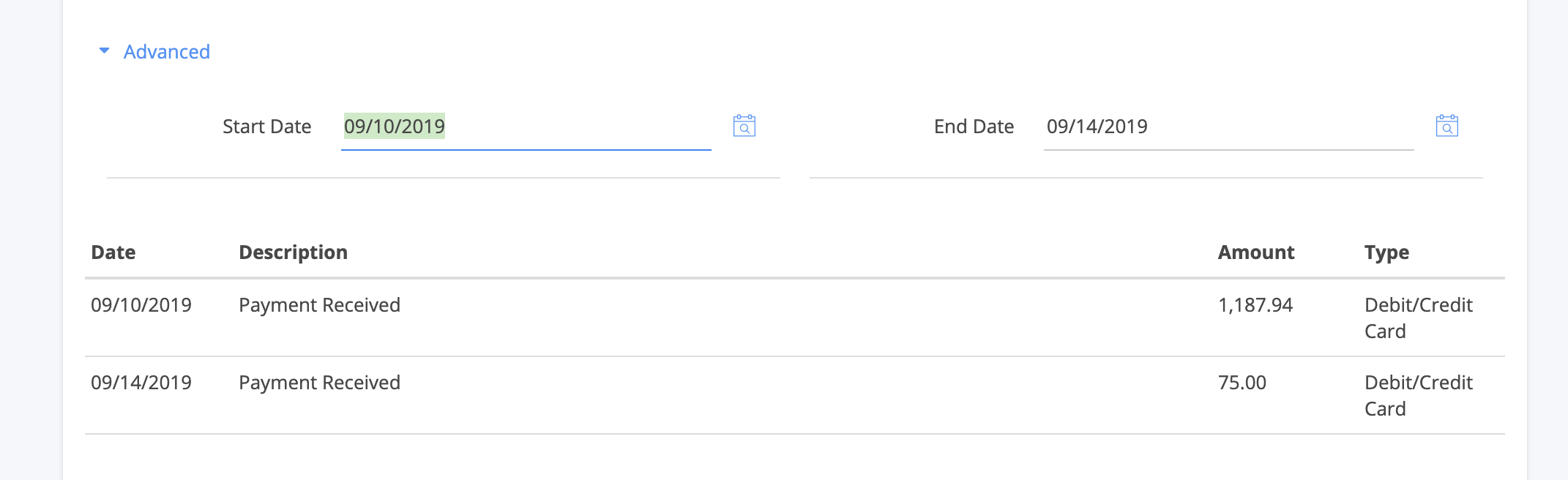The height and width of the screenshot is (480, 1568).
Task: Focus the End Date input field
Action: click(x=1228, y=127)
